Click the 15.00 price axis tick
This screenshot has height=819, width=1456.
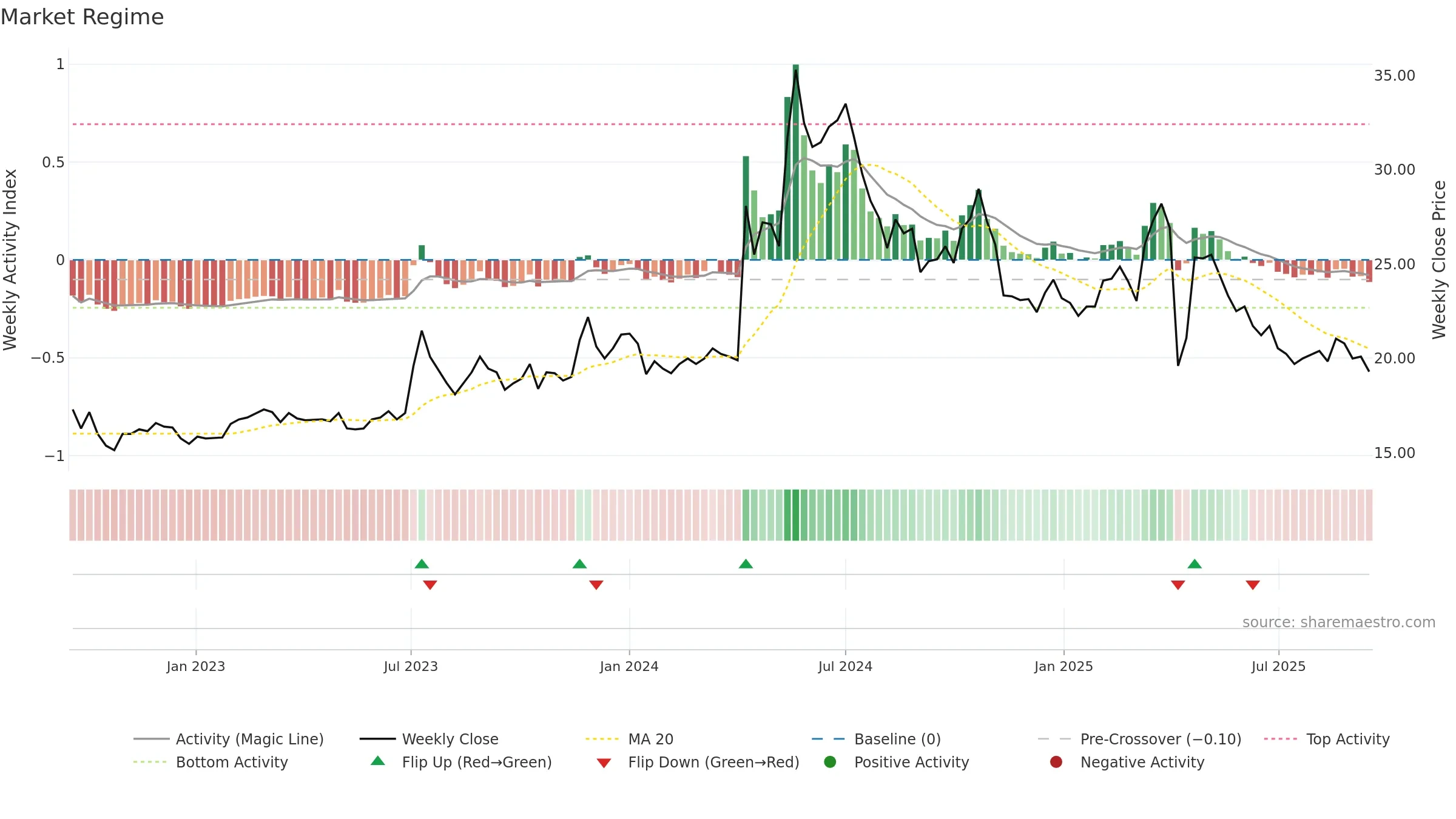[x=1394, y=453]
